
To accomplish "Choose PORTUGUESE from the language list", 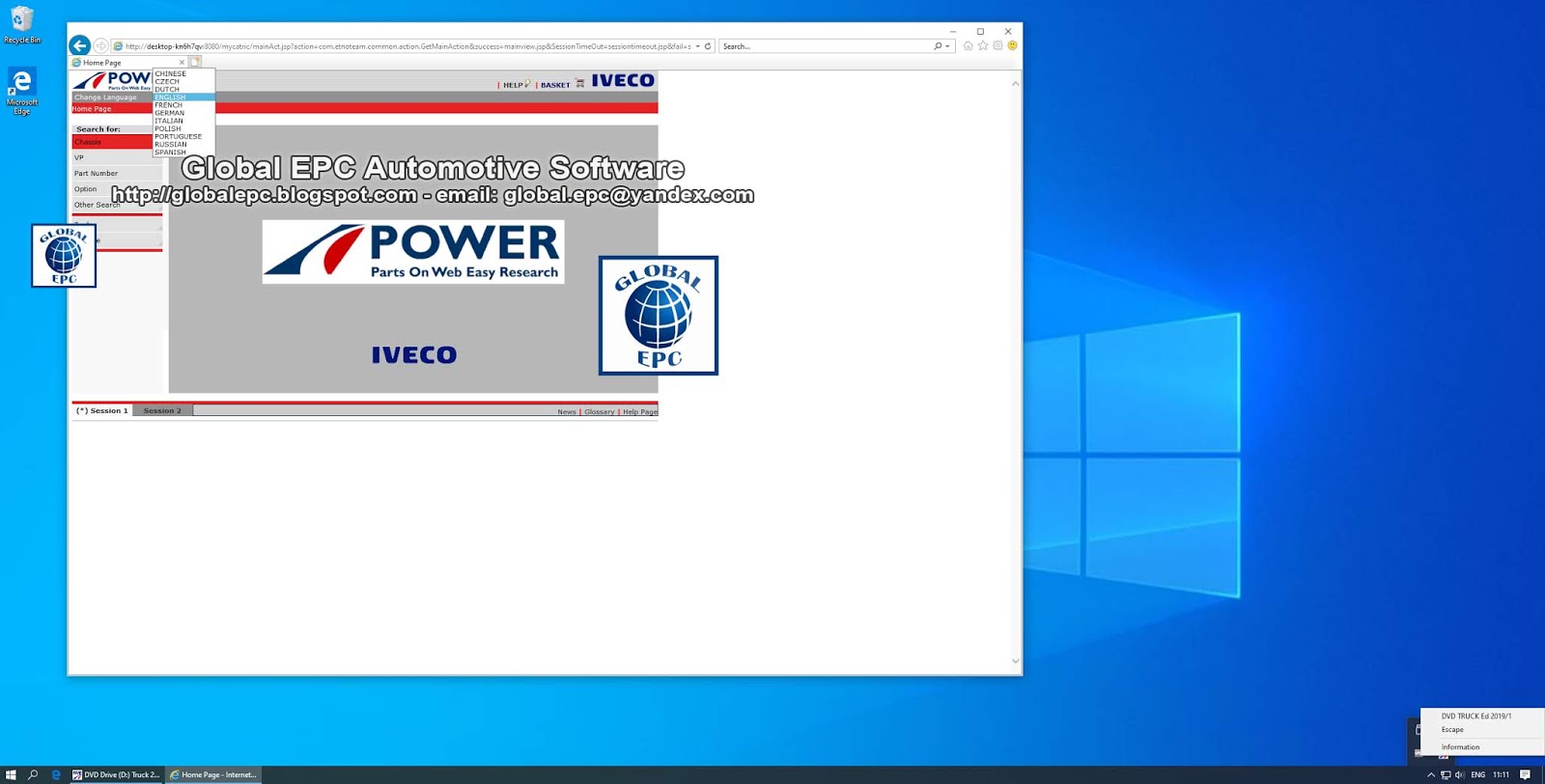I will pos(183,137).
